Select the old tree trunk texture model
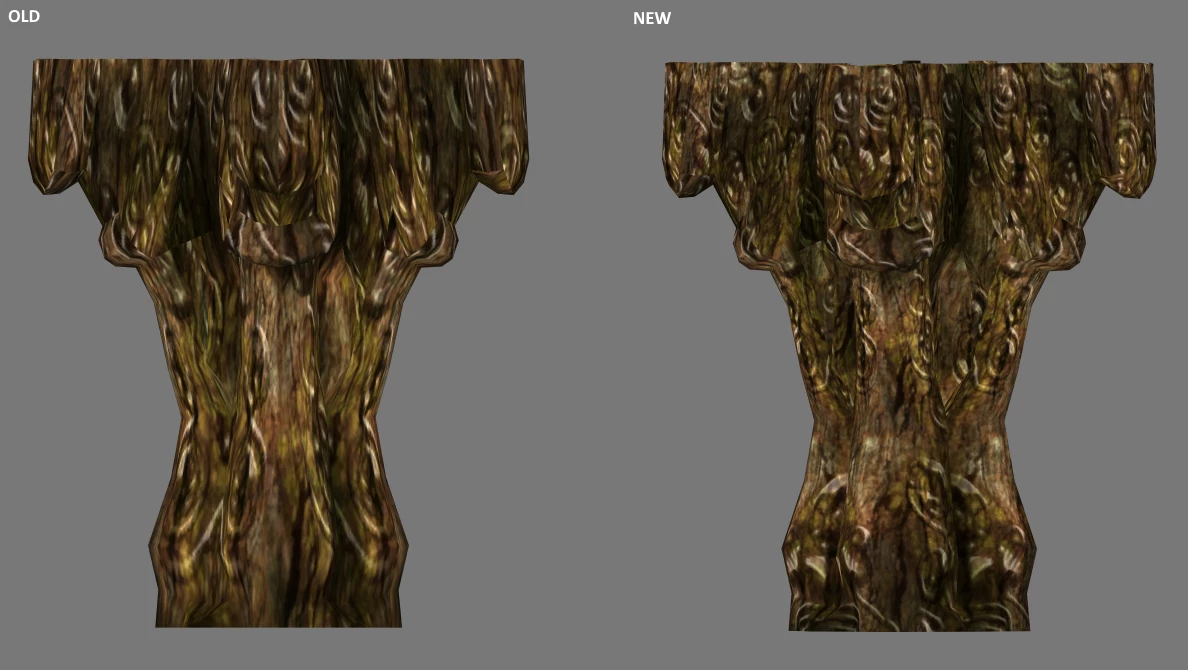This screenshot has width=1188, height=670. click(278, 343)
